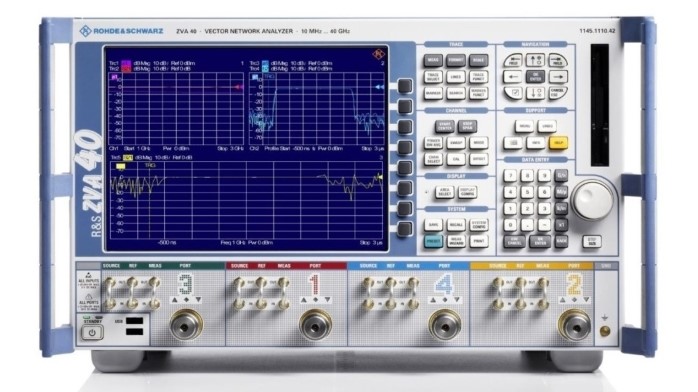Screen dimensions: 698x392
Task: Push the AREA SELECT display key
Action: (444, 192)
